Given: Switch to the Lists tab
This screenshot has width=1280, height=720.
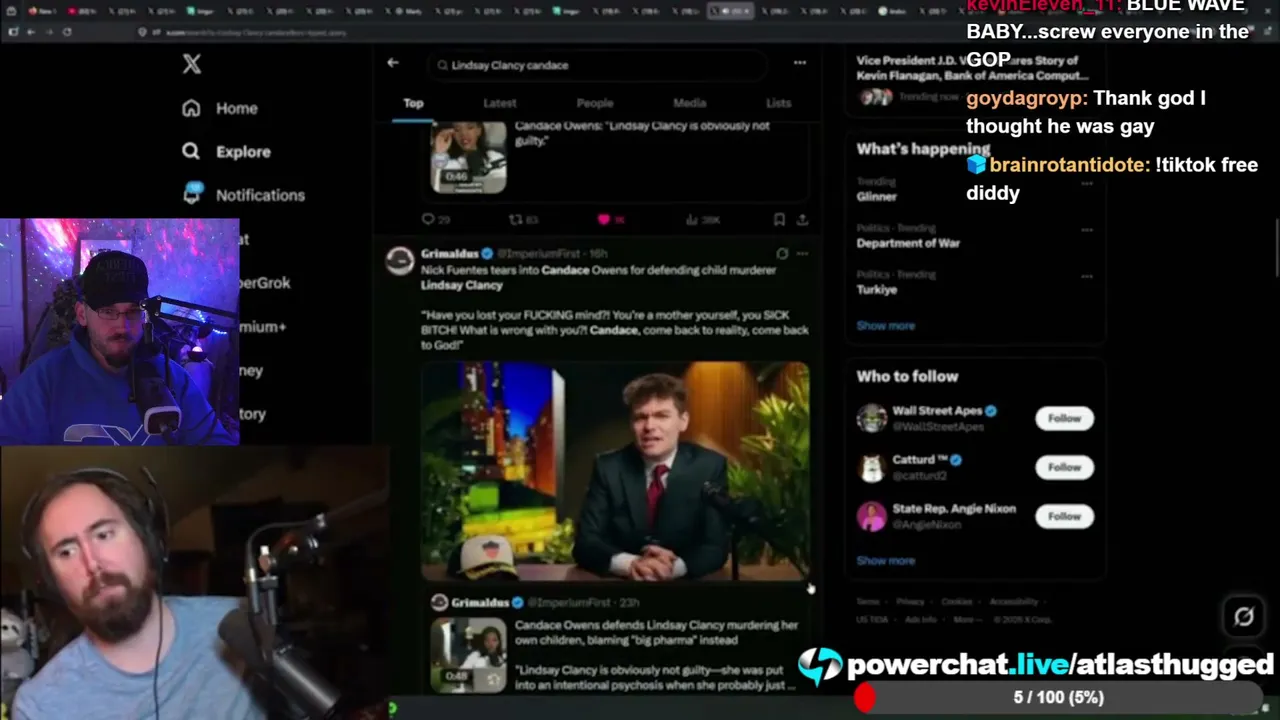Looking at the screenshot, I should 778,103.
